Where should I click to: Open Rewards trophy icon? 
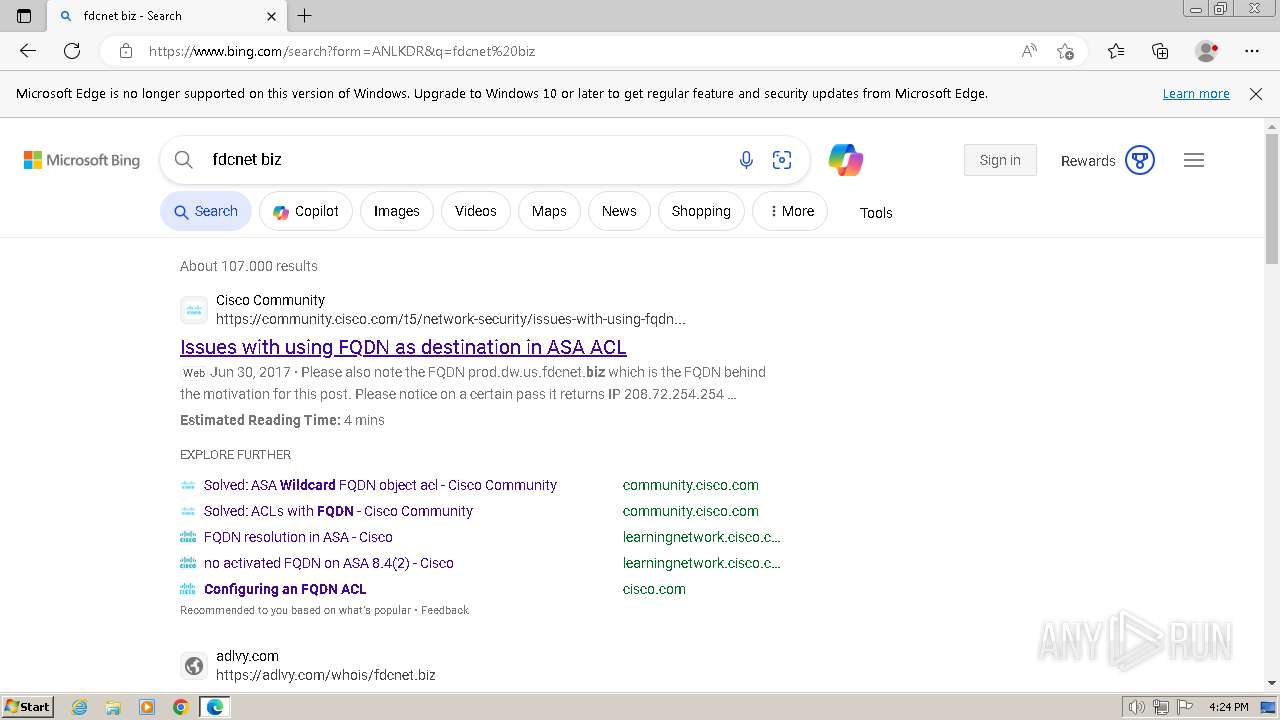pyautogui.click(x=1140, y=160)
